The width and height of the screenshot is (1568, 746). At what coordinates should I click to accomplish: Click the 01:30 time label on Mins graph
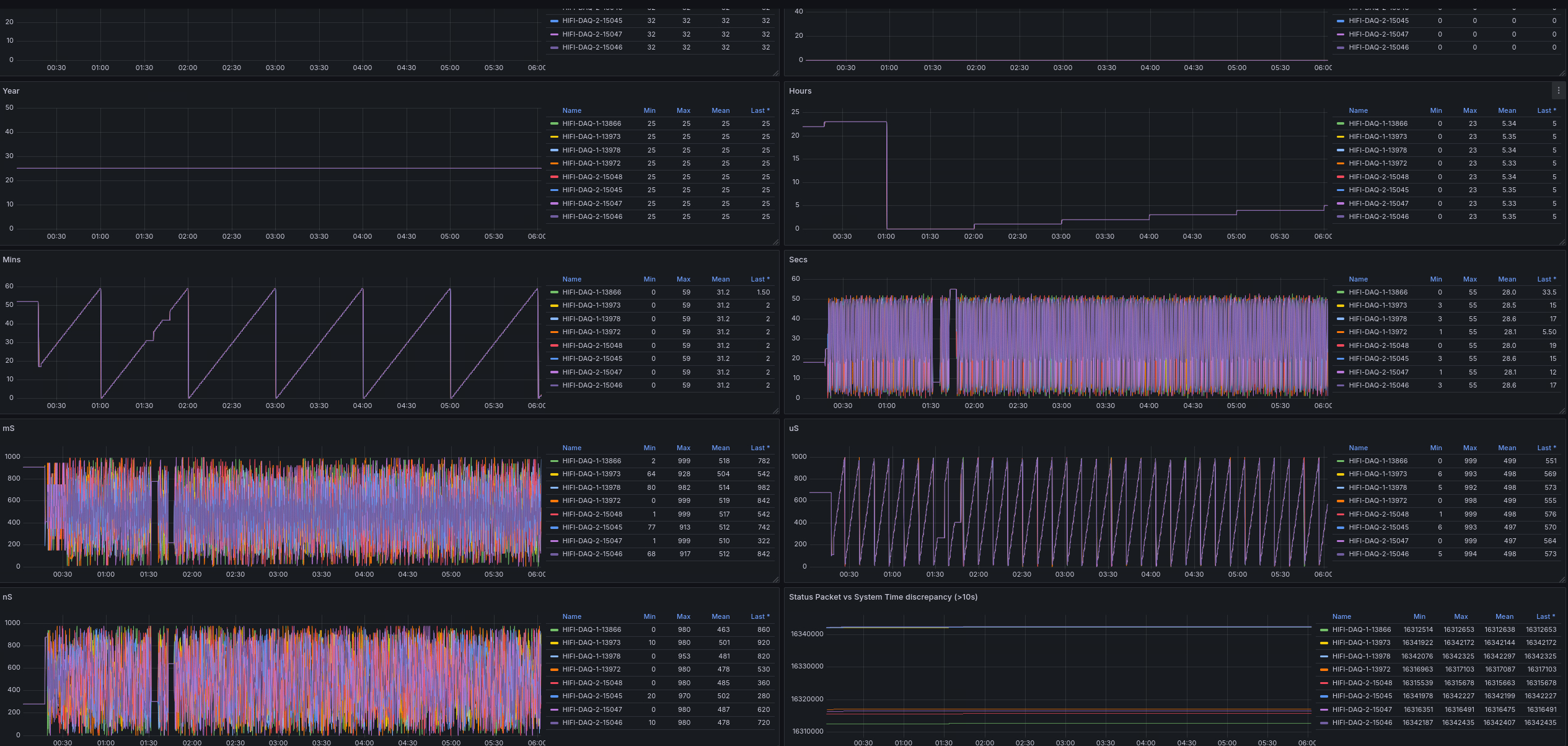144,406
